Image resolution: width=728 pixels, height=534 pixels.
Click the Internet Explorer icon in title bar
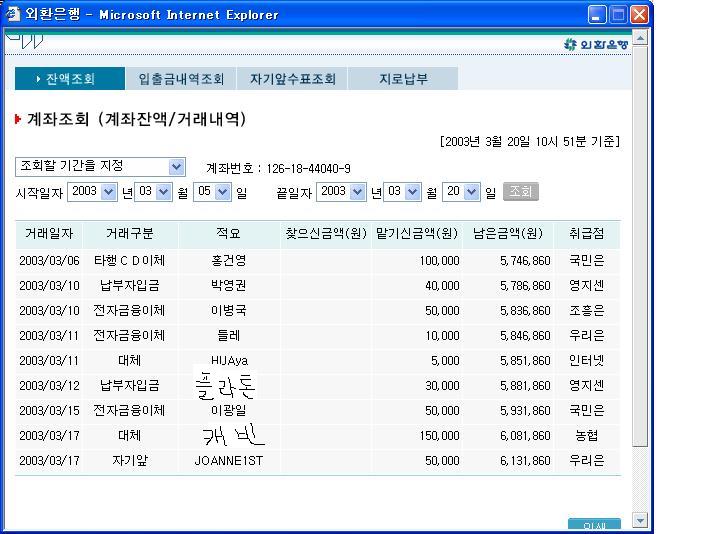click(x=11, y=14)
